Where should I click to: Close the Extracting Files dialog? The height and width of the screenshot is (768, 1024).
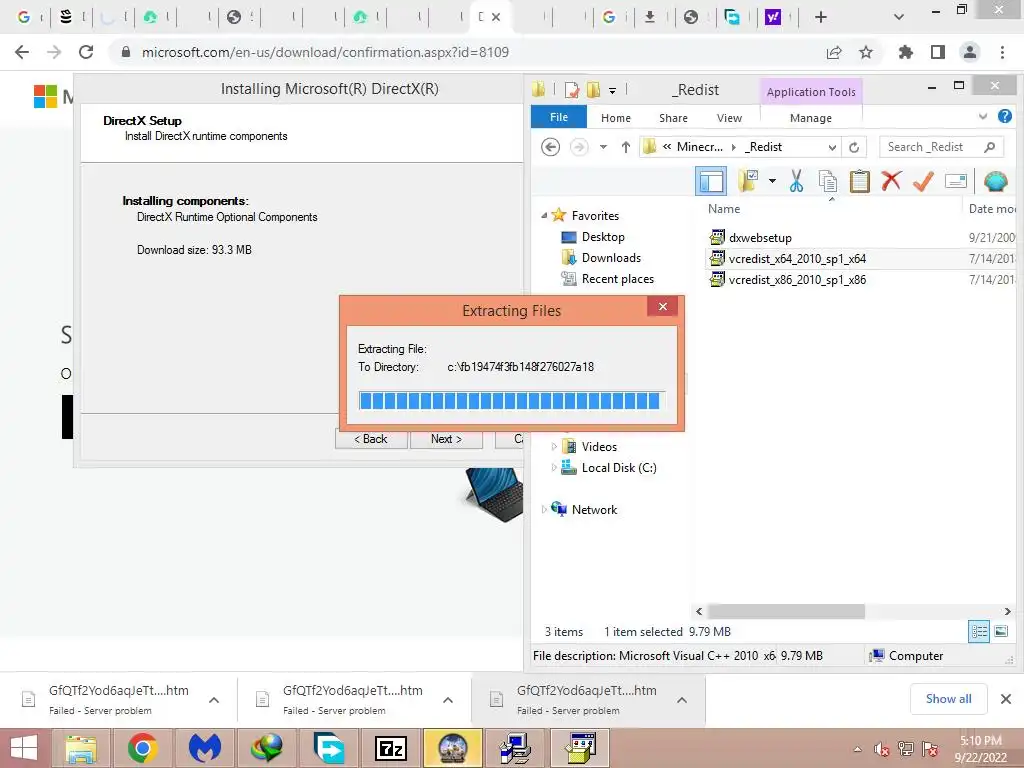pyautogui.click(x=662, y=306)
